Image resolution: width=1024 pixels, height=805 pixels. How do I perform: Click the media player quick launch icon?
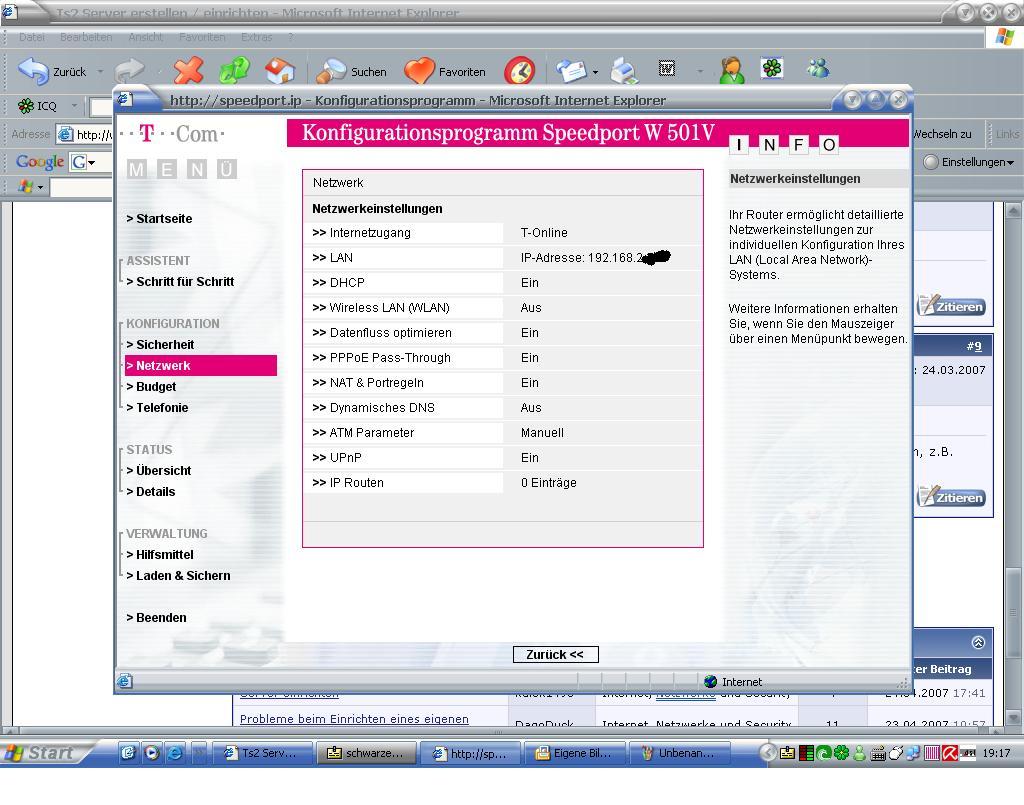click(152, 753)
